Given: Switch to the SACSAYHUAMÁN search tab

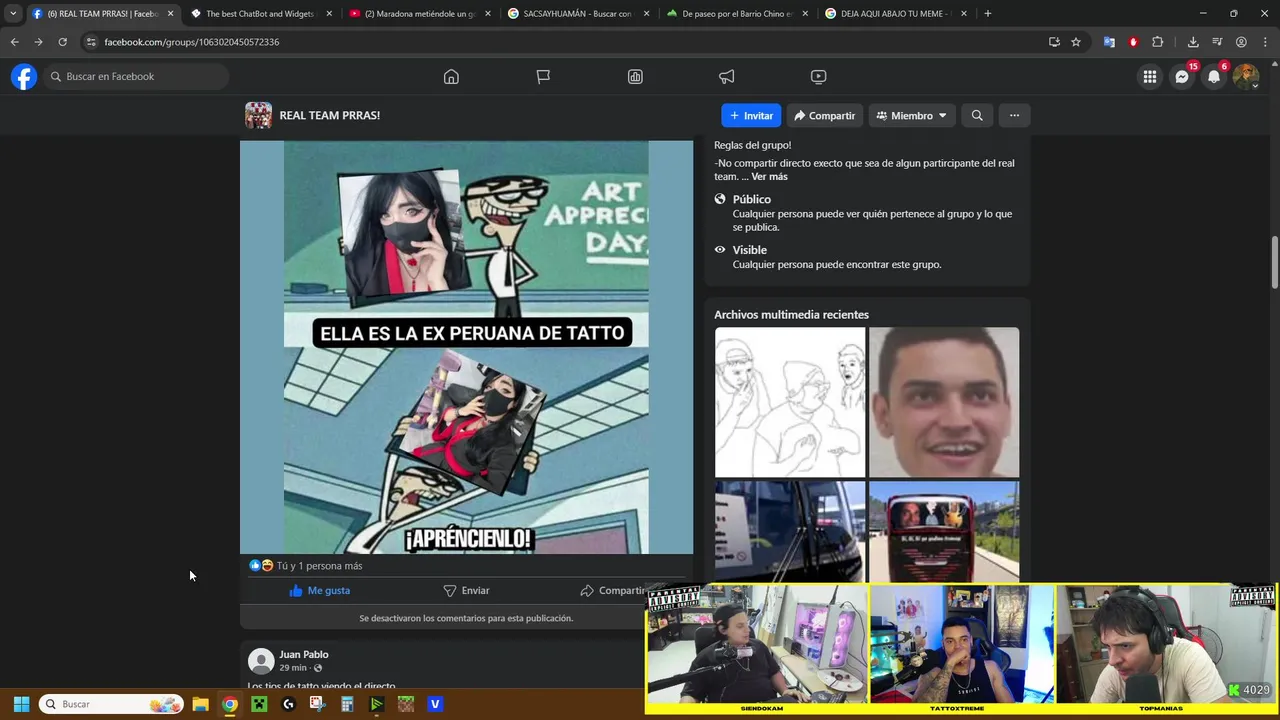Looking at the screenshot, I should pos(577,14).
